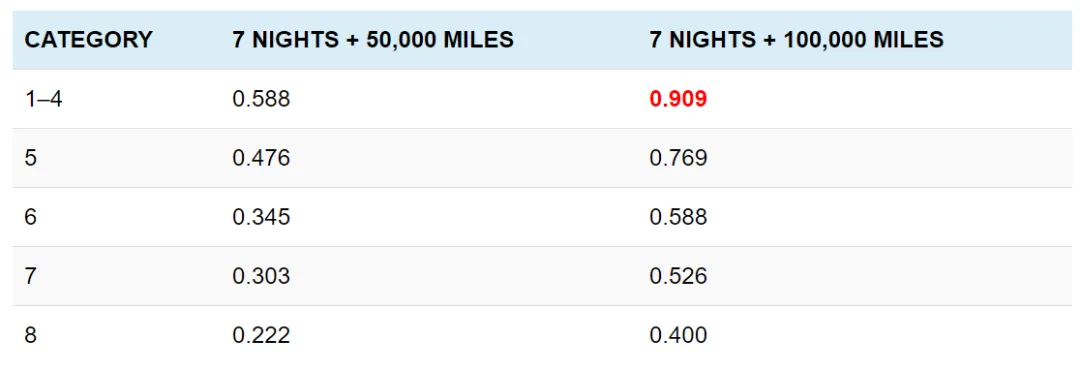The height and width of the screenshot is (371, 1080).
Task: Select the 0.526 value
Action: [678, 277]
